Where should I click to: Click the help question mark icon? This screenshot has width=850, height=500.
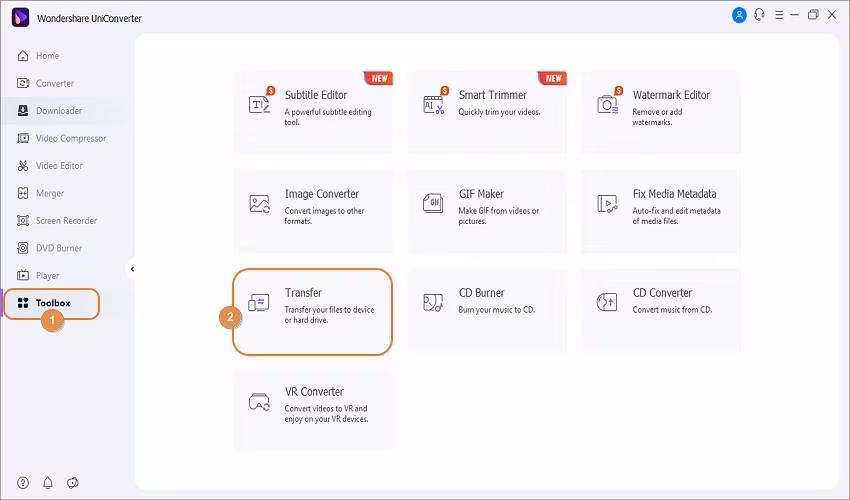click(x=22, y=484)
